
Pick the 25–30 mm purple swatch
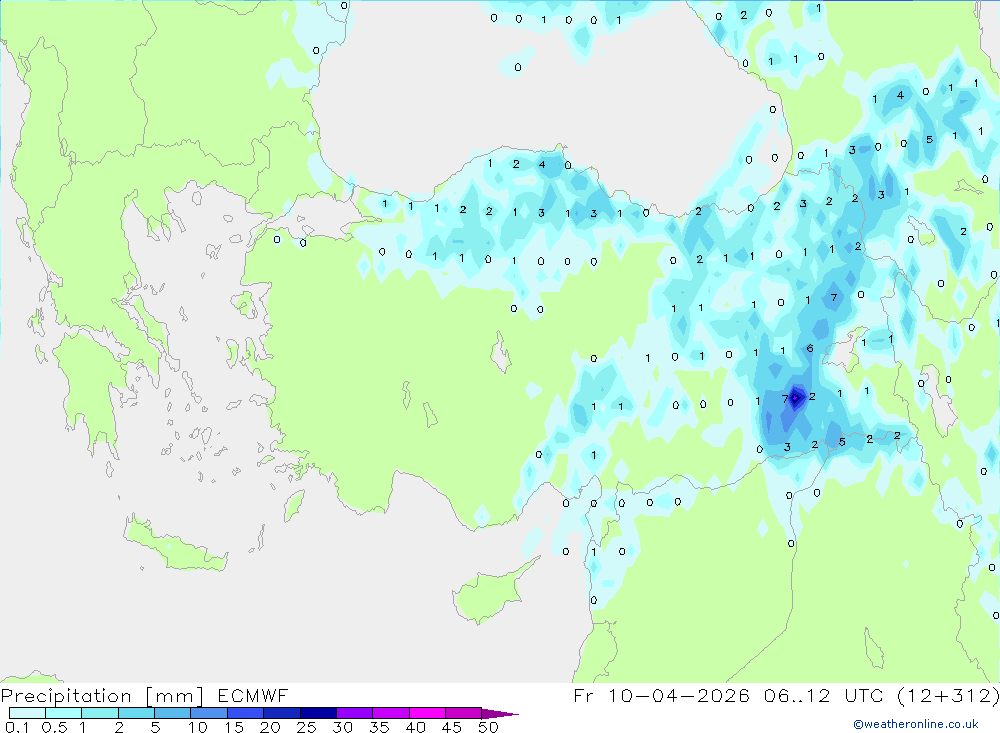coord(318,713)
